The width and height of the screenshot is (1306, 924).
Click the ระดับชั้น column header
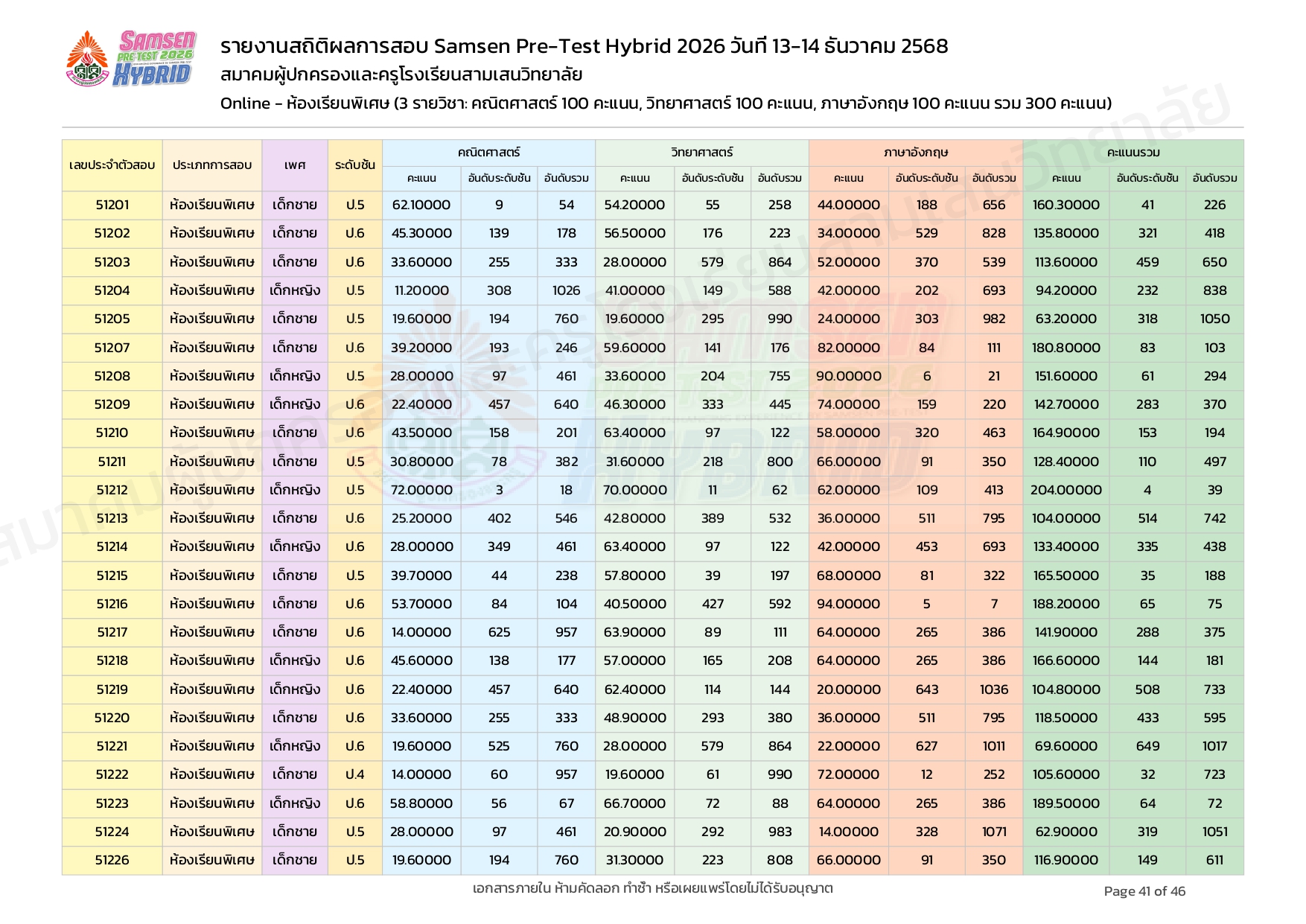(x=355, y=165)
